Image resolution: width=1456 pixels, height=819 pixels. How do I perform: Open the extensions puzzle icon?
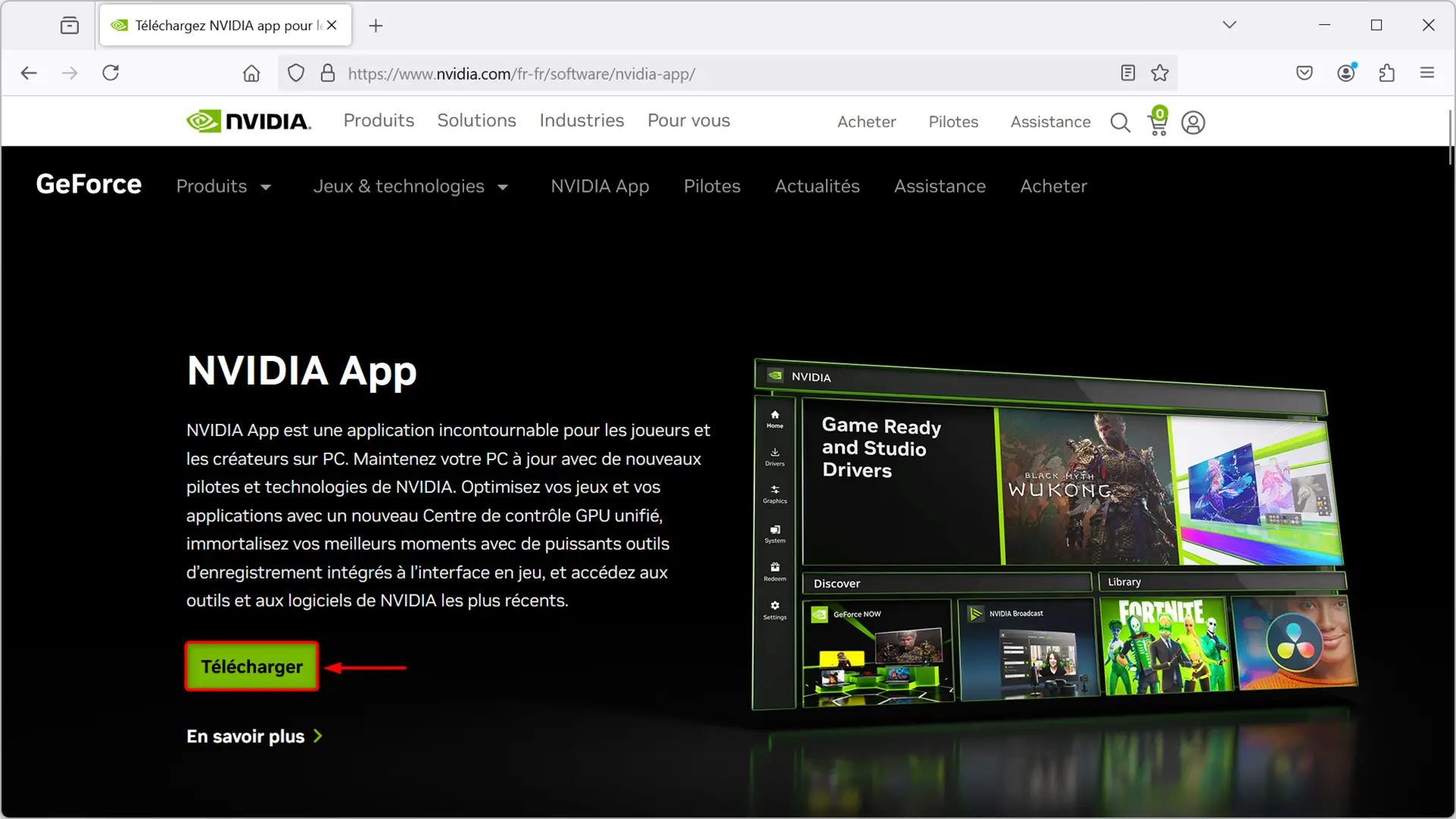point(1387,73)
